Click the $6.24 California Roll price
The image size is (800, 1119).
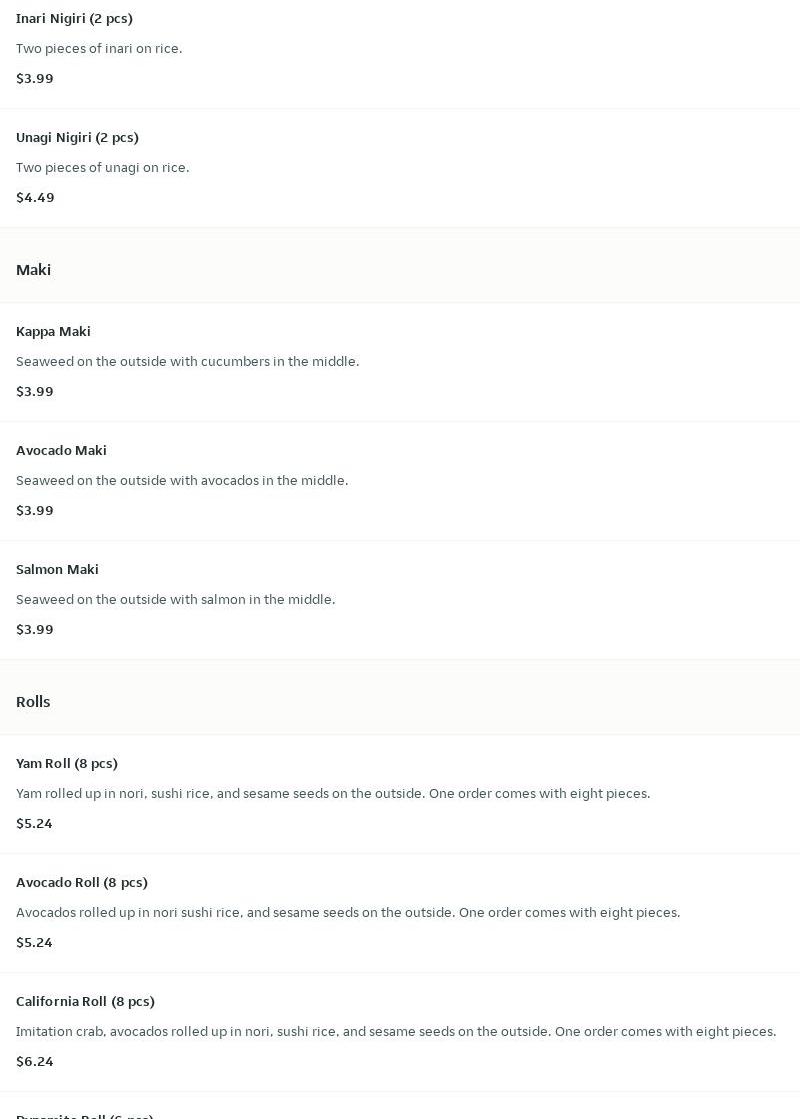[35, 1061]
